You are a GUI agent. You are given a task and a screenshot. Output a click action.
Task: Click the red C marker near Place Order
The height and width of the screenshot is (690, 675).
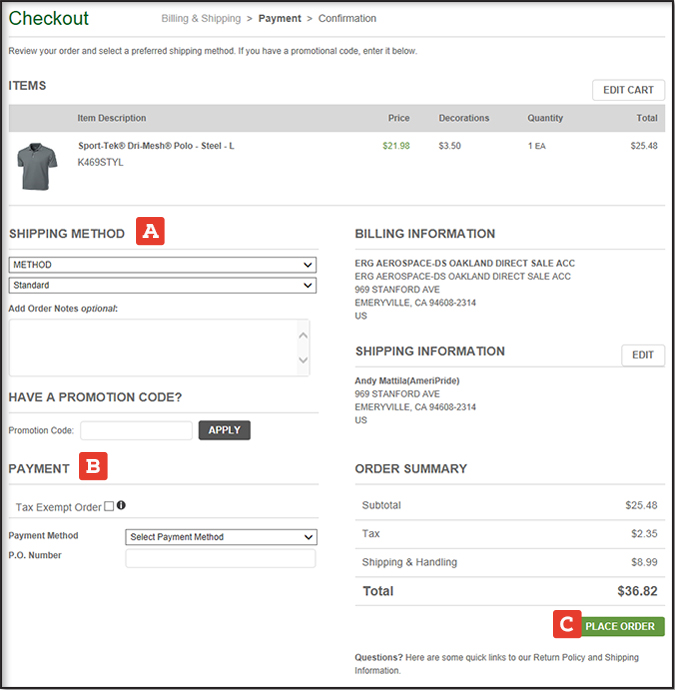[x=566, y=625]
